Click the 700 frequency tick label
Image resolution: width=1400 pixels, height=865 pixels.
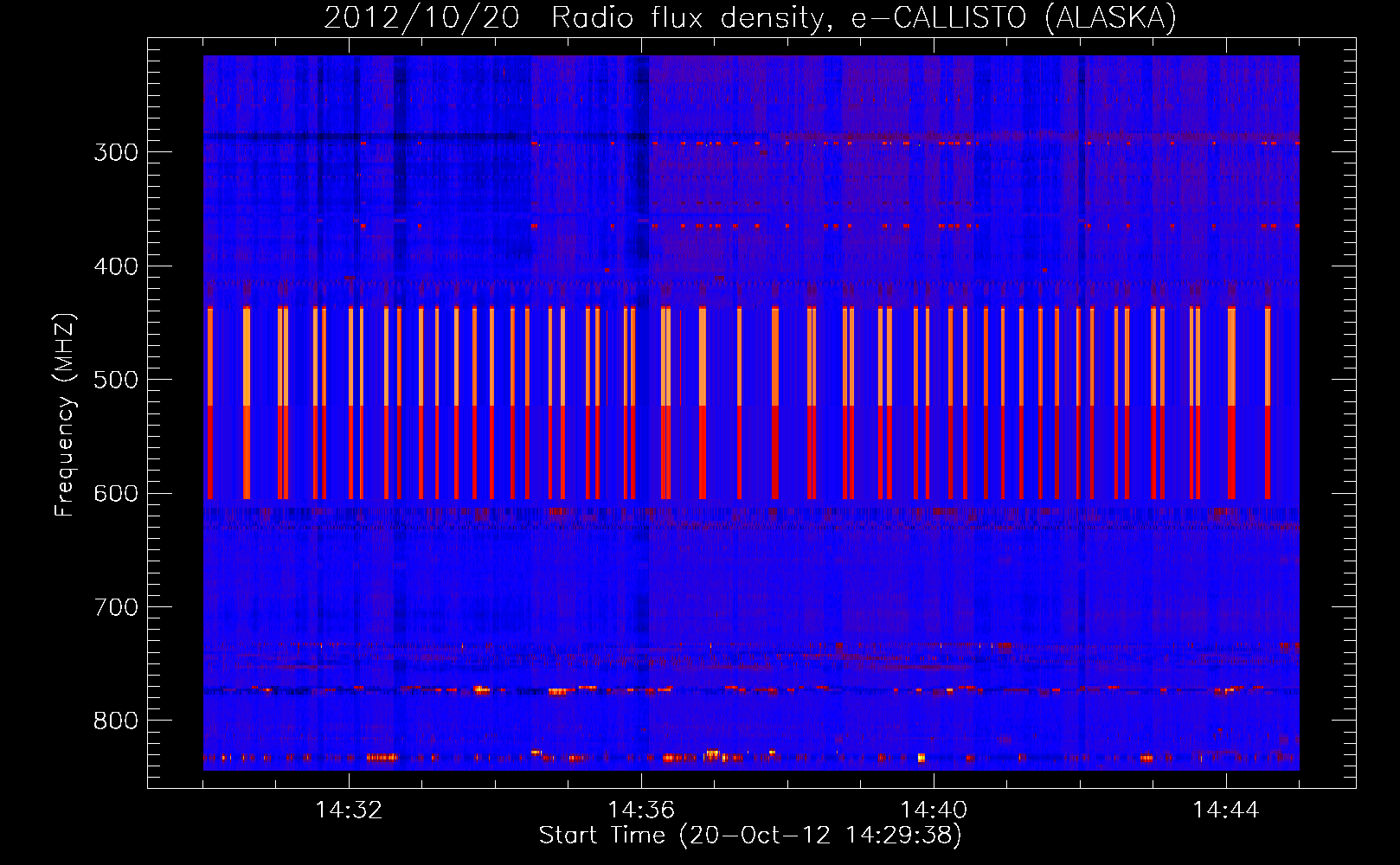coord(116,607)
